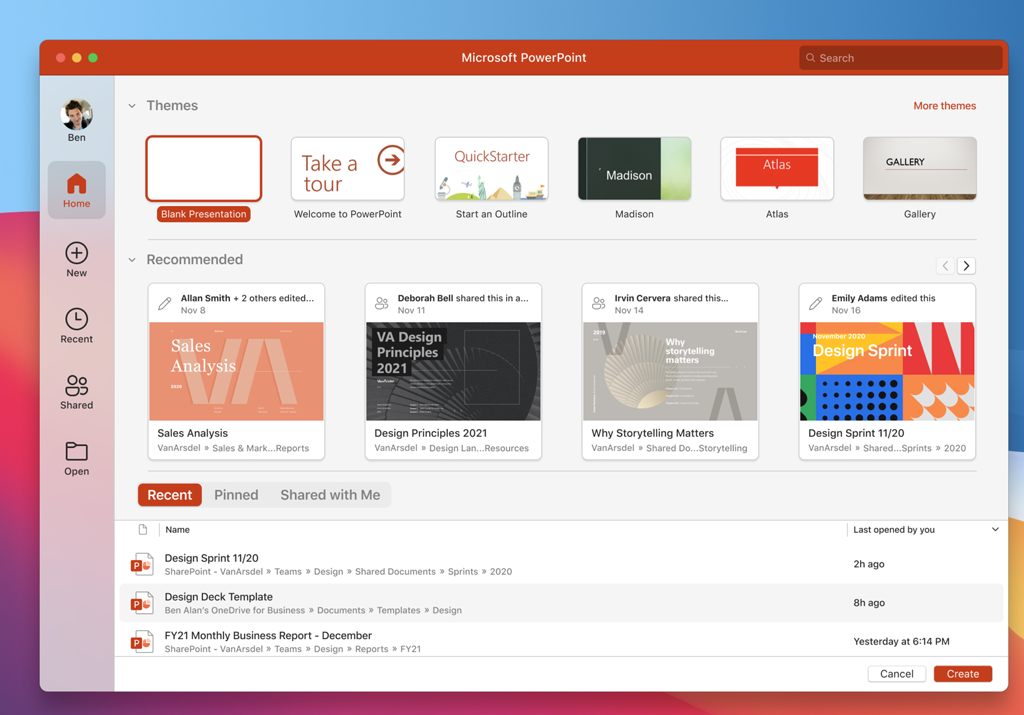Advance the Recommended carousel with the right arrow
This screenshot has height=715, width=1024.
point(966,265)
